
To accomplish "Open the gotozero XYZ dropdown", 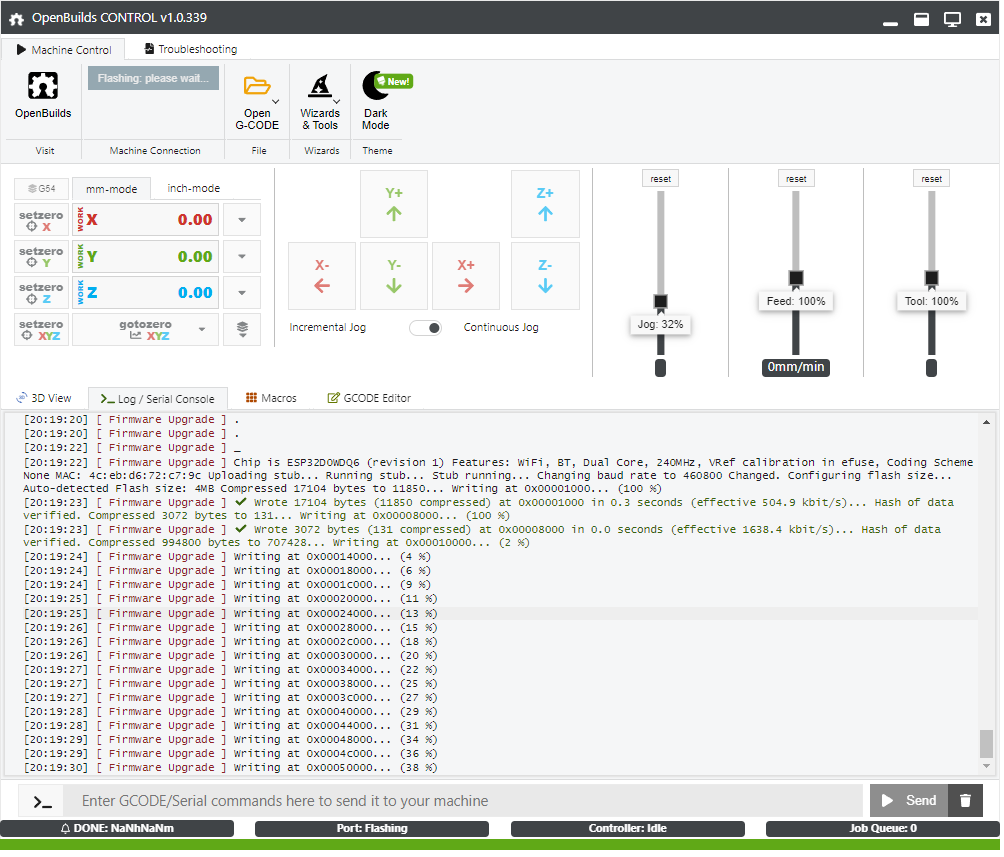I will pyautogui.click(x=202, y=329).
